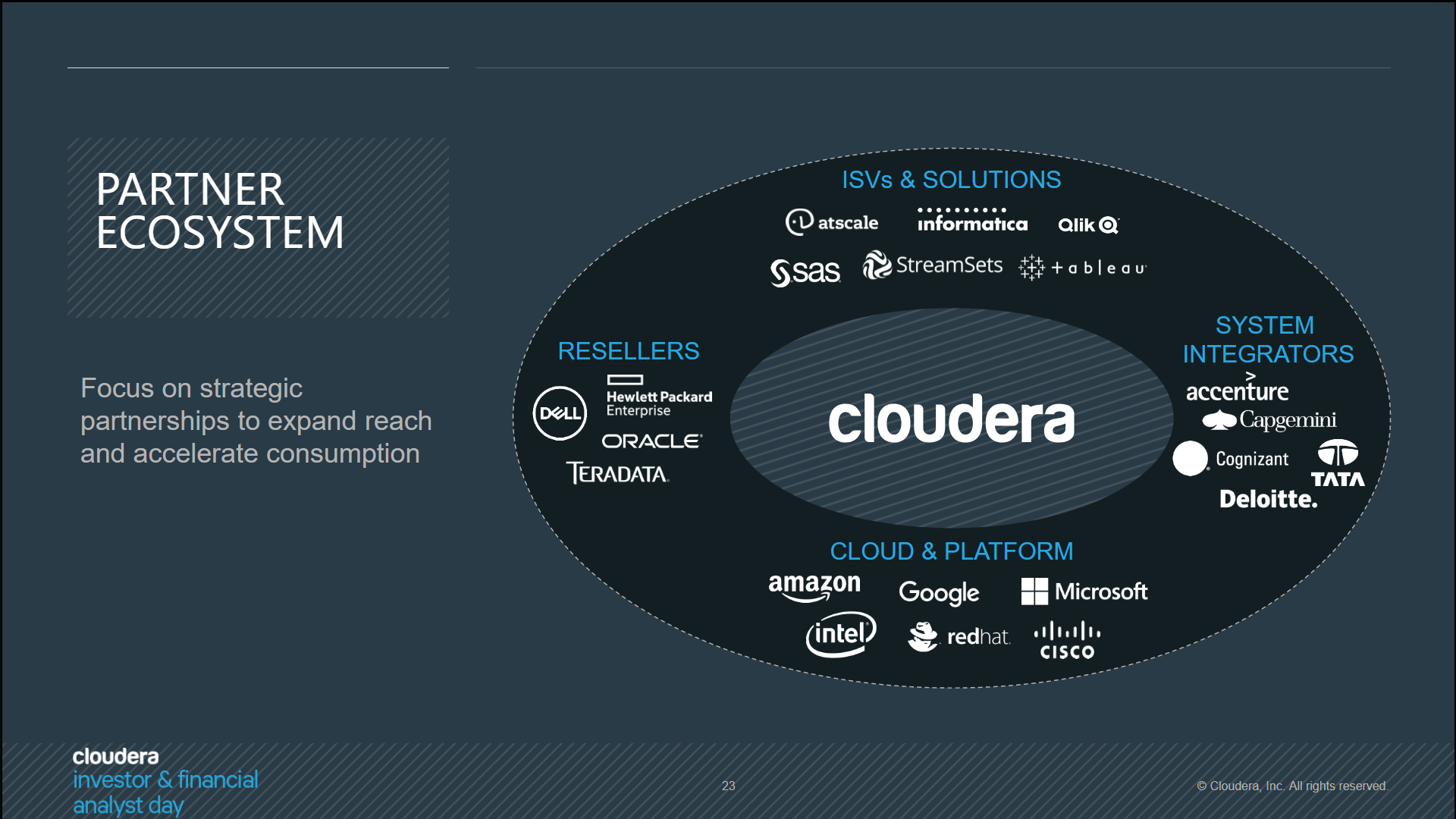
Task: Click the Tableau logo
Action: (x=1083, y=268)
